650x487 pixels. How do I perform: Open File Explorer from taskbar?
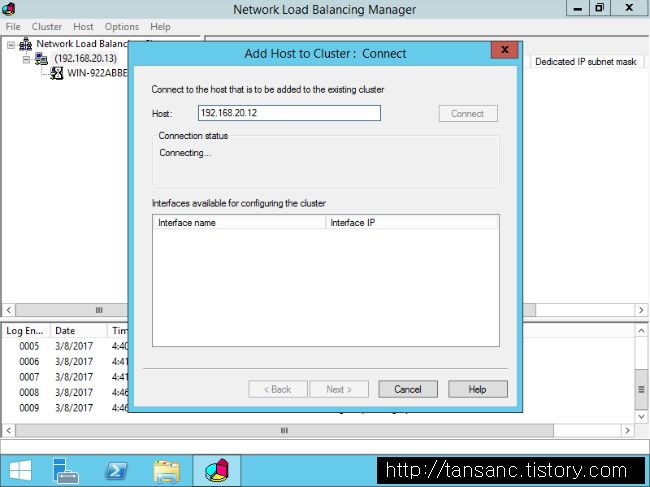coord(167,471)
